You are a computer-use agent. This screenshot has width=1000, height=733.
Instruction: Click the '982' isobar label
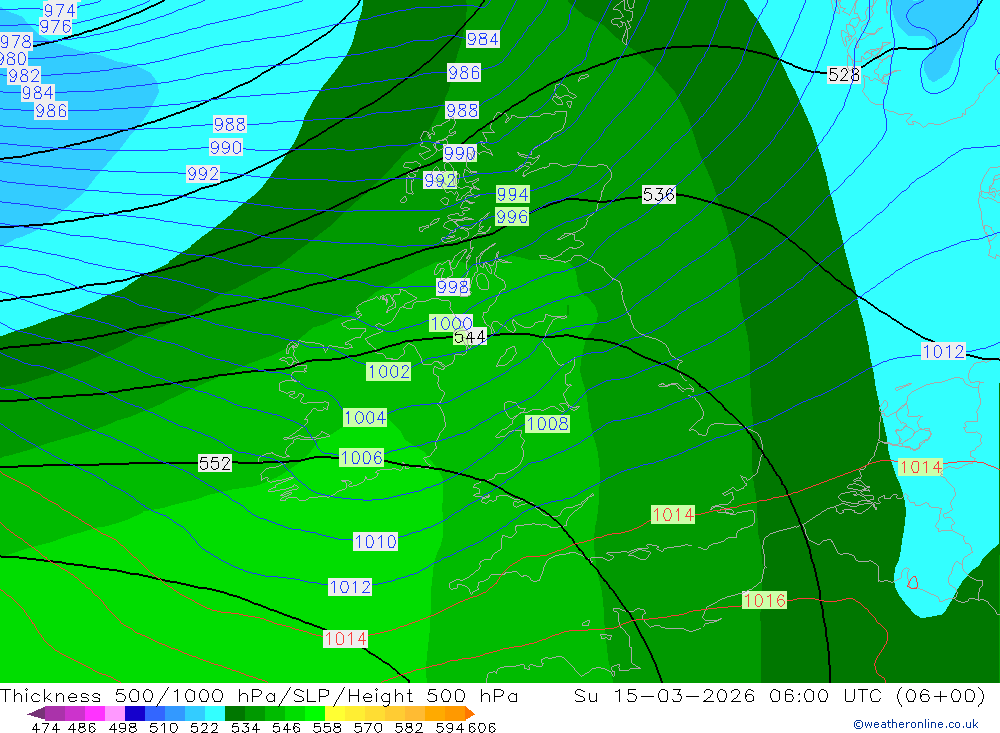[24, 76]
